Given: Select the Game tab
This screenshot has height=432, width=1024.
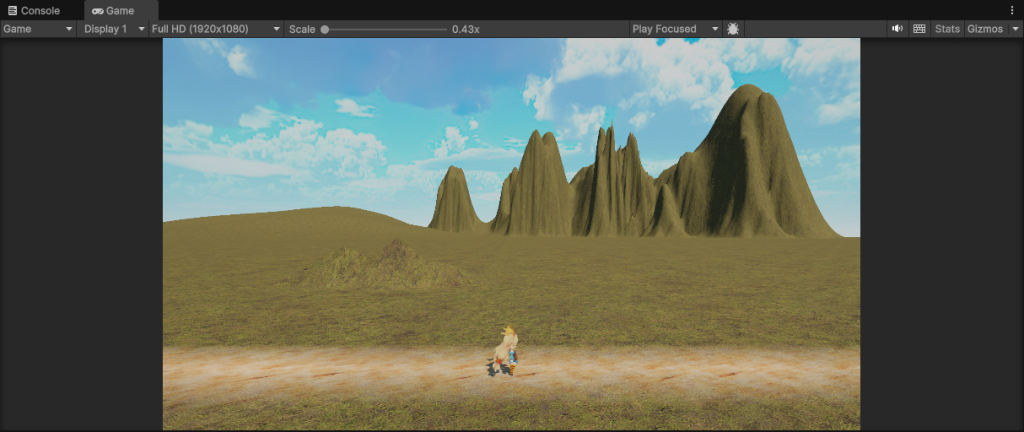Looking at the screenshot, I should (119, 10).
